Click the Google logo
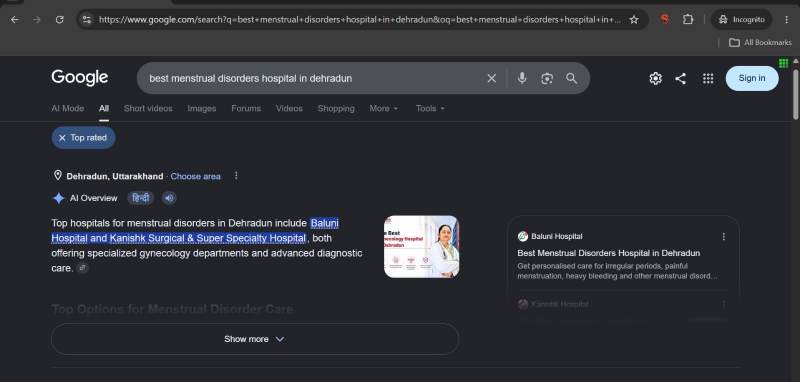This screenshot has height=382, width=800. click(x=80, y=78)
